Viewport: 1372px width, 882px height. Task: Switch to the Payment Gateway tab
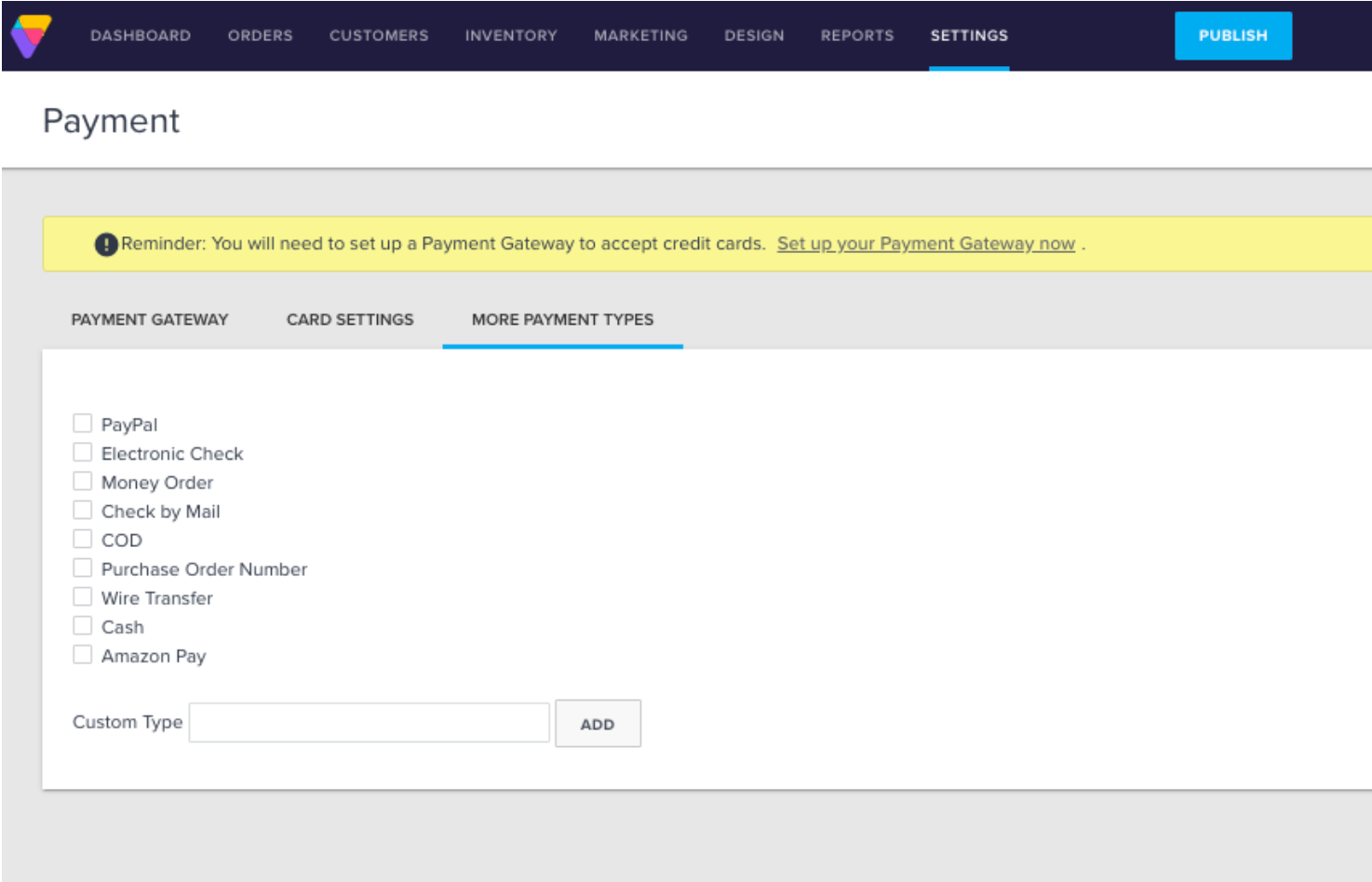pyautogui.click(x=150, y=320)
